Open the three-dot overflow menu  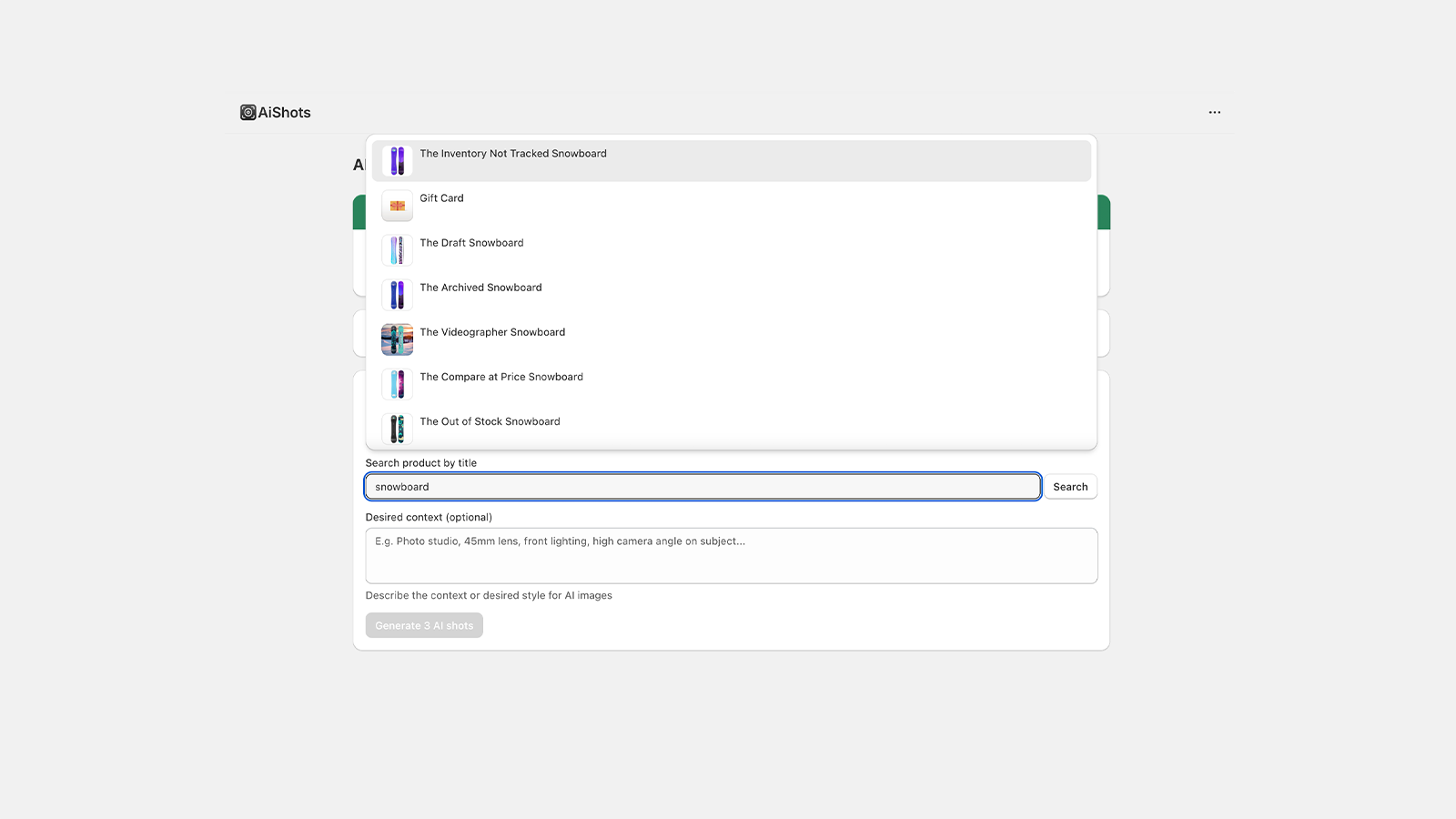pyautogui.click(x=1214, y=112)
